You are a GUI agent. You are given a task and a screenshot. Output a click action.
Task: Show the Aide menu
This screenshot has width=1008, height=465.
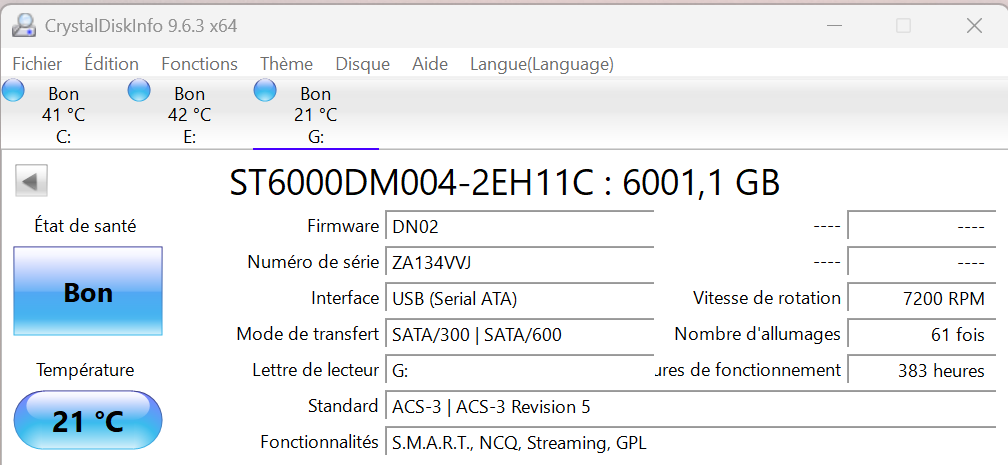430,64
